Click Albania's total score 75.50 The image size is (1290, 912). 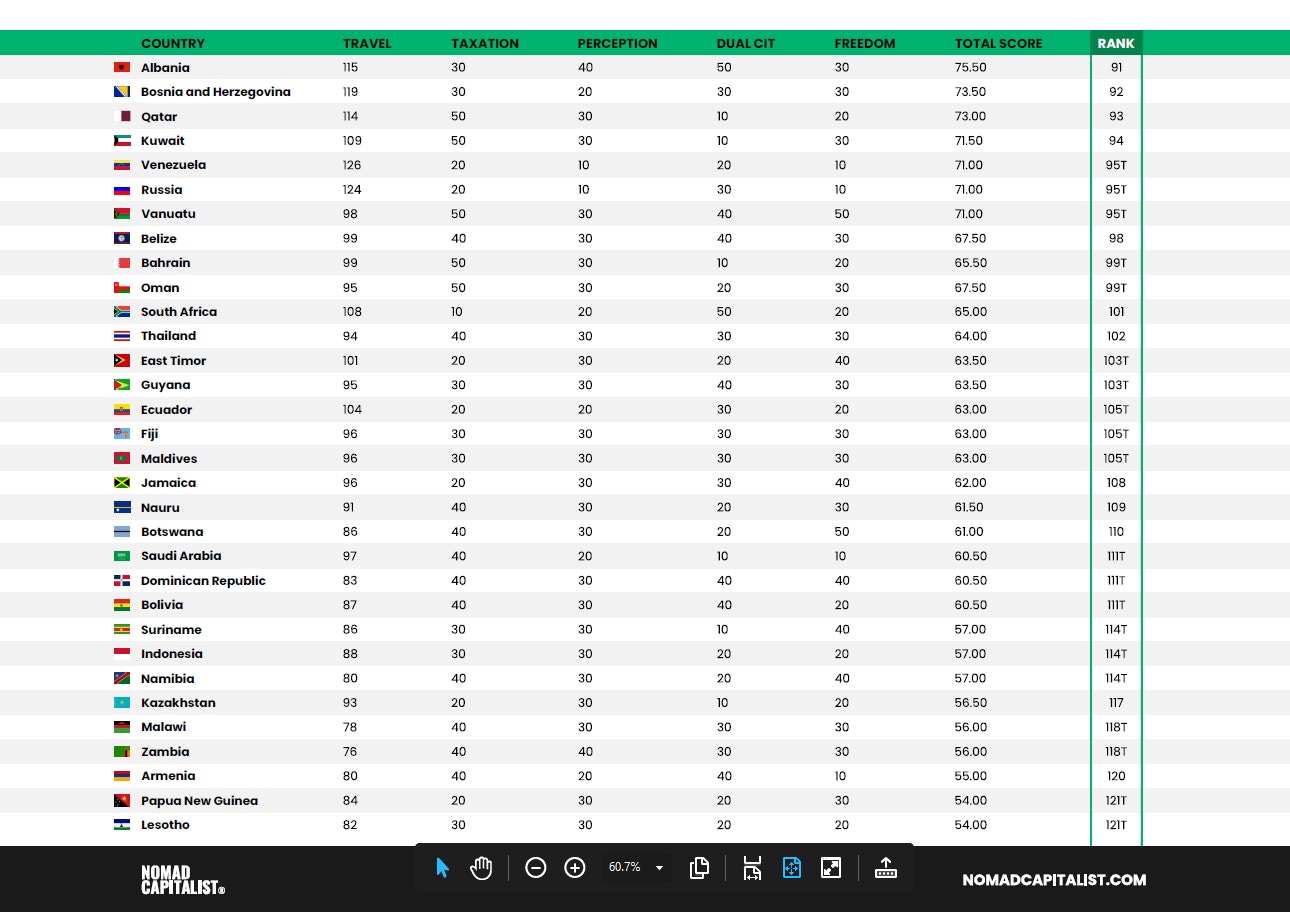coord(971,68)
